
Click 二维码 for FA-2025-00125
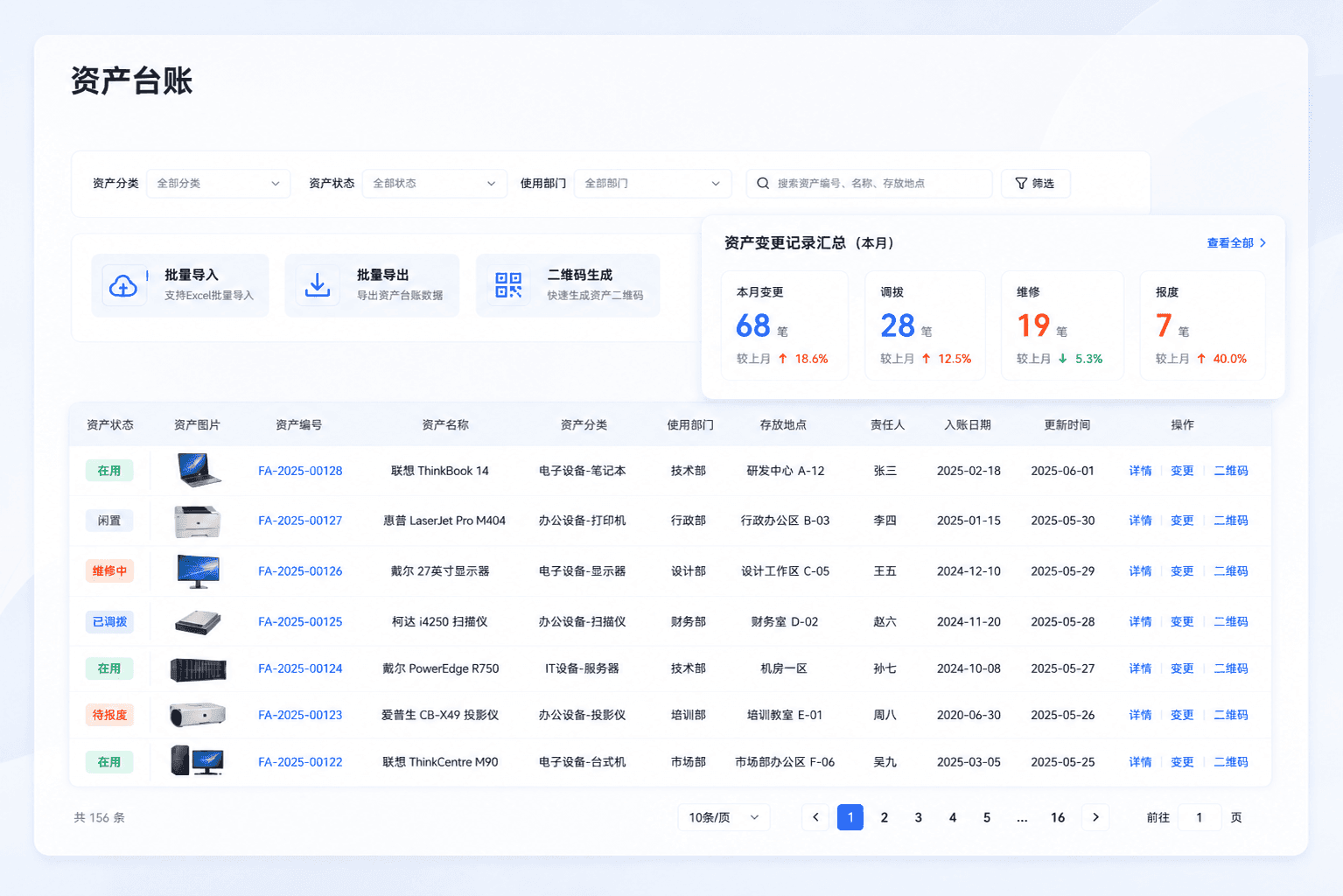click(1231, 622)
